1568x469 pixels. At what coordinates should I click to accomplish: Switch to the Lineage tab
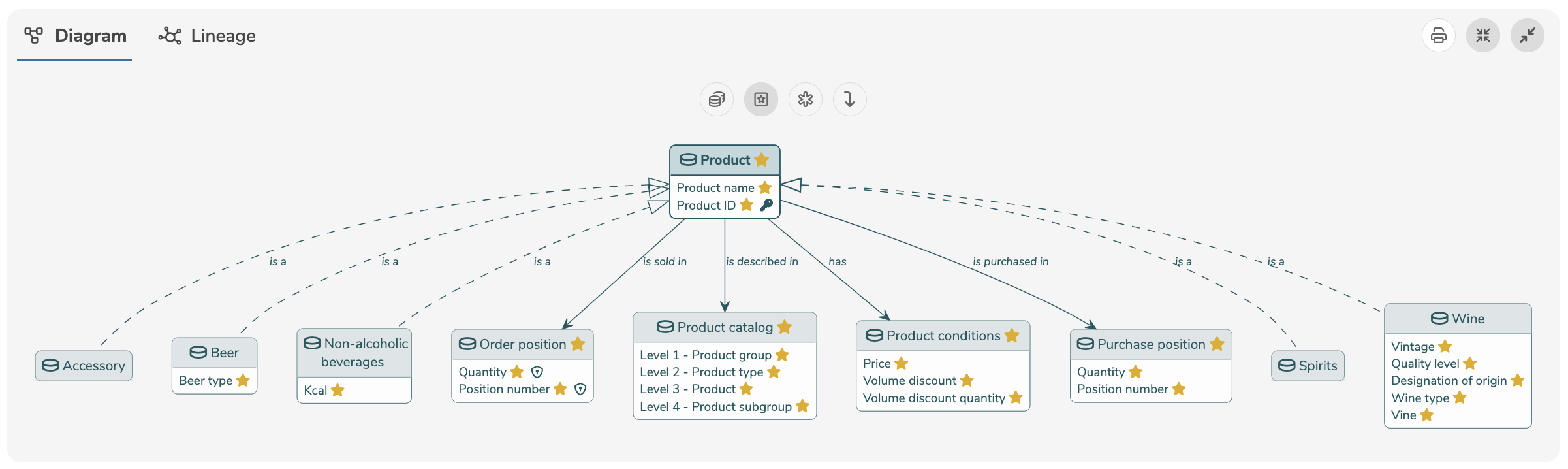[x=208, y=36]
